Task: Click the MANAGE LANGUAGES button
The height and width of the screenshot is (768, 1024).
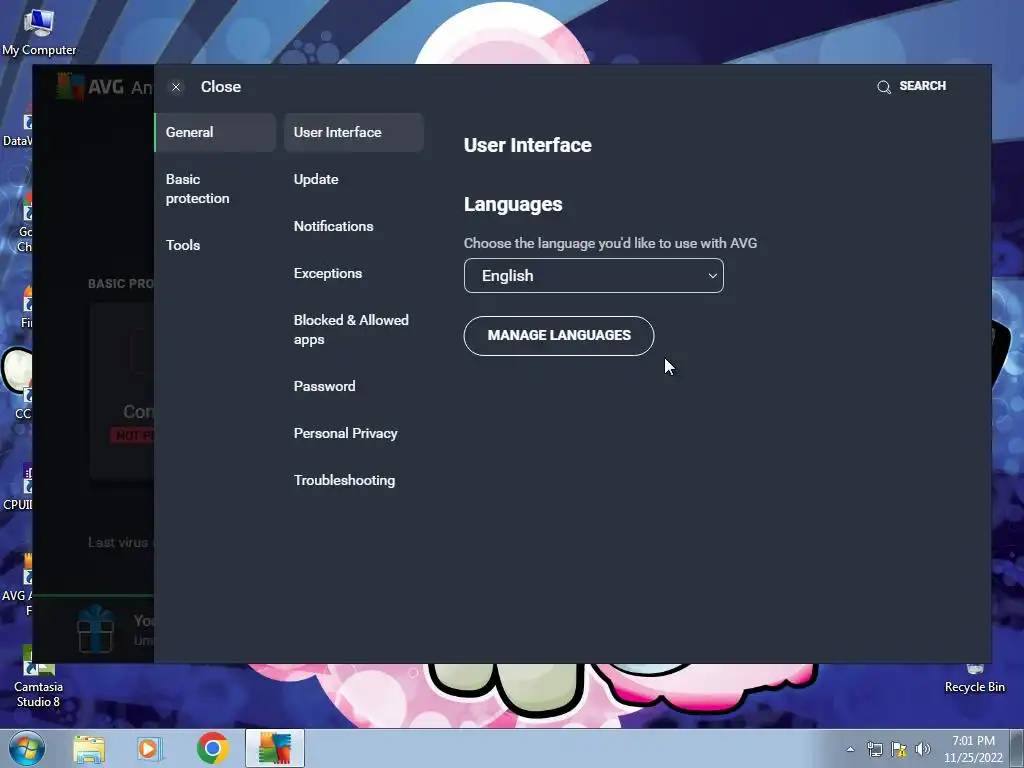Action: pyautogui.click(x=559, y=336)
